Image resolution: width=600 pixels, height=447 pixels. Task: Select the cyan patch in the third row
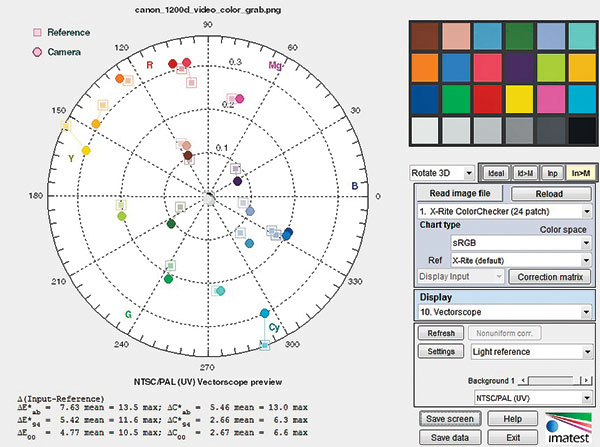(x=582, y=99)
